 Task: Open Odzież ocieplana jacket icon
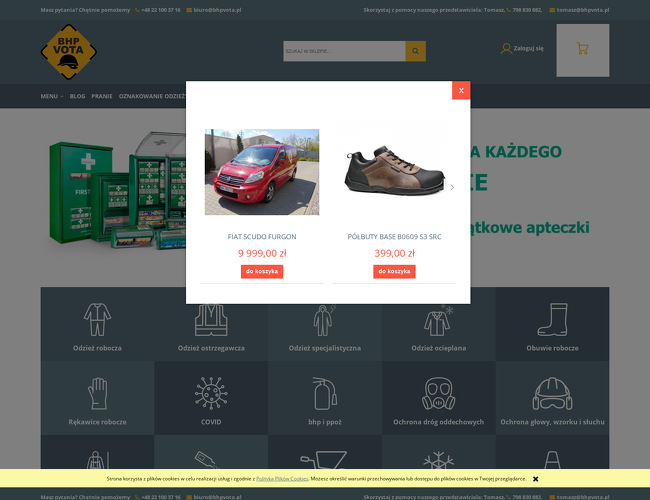(439, 320)
